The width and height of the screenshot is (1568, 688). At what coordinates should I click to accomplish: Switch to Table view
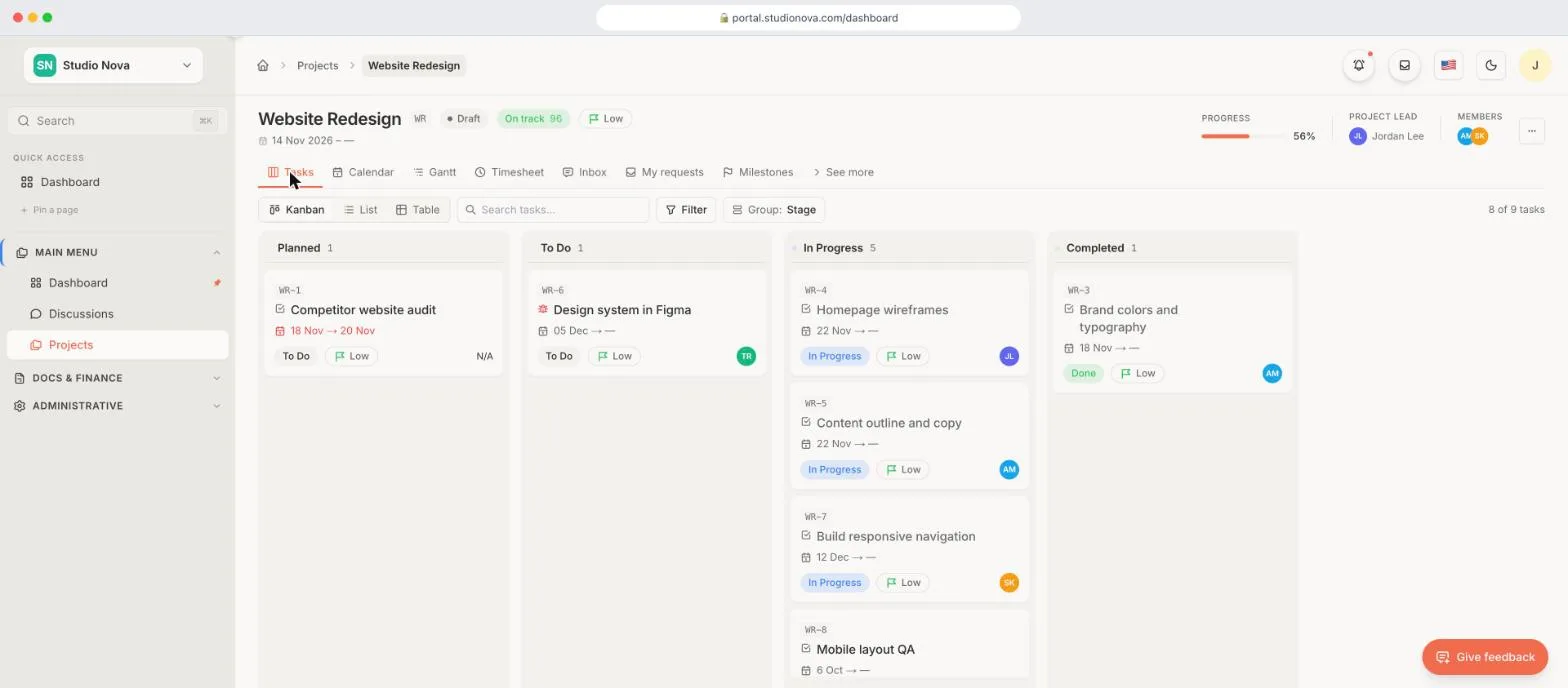[x=418, y=210]
